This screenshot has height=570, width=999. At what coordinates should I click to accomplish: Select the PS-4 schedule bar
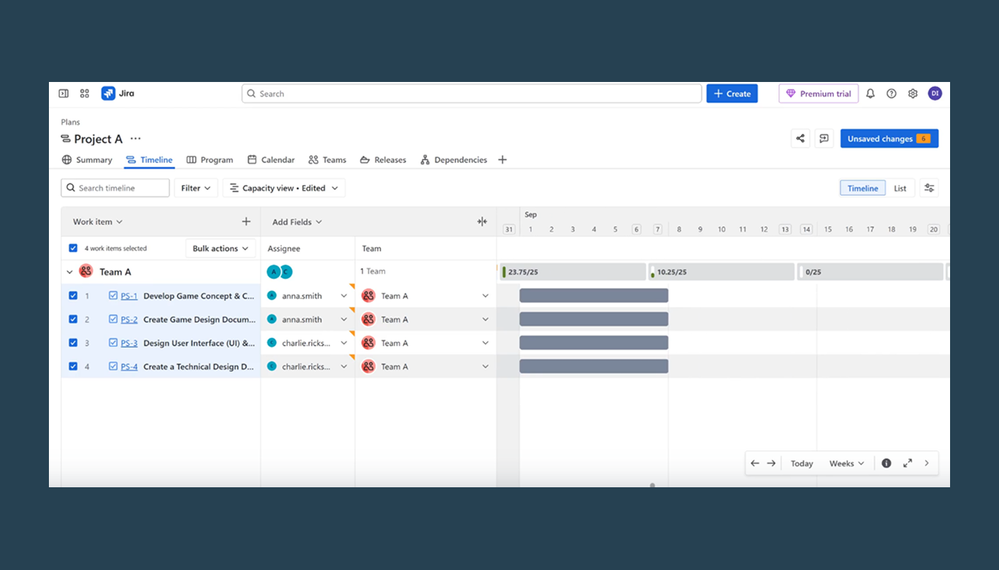tap(594, 366)
